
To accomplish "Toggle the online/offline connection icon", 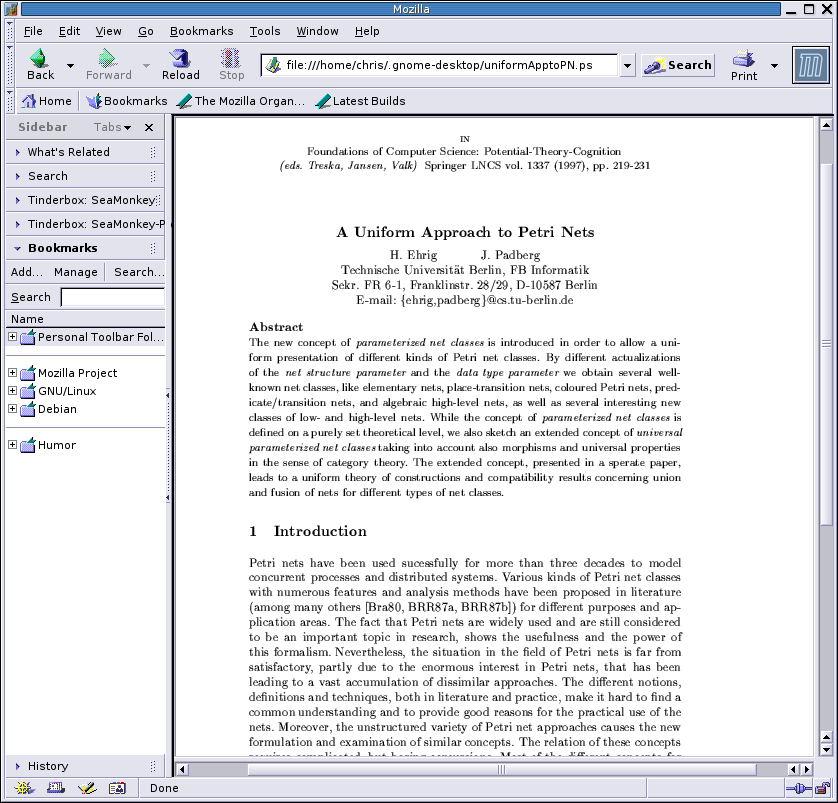I will (x=797, y=788).
